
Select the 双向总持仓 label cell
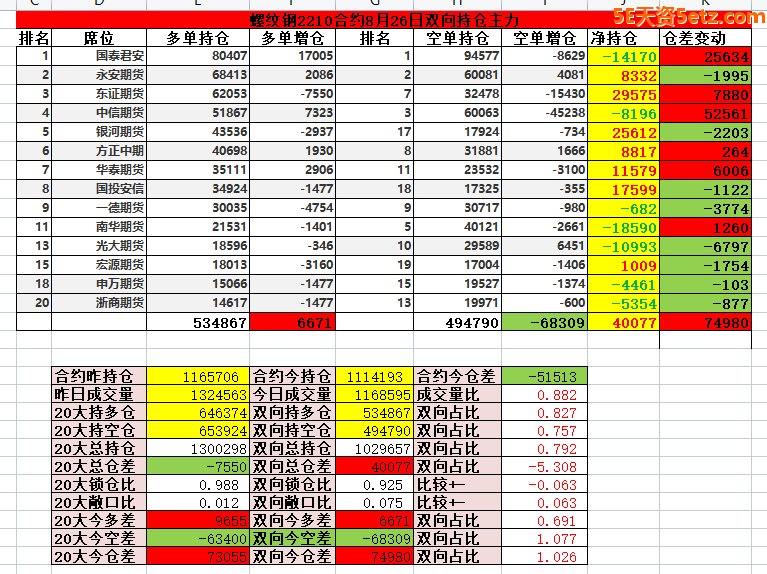pos(292,448)
